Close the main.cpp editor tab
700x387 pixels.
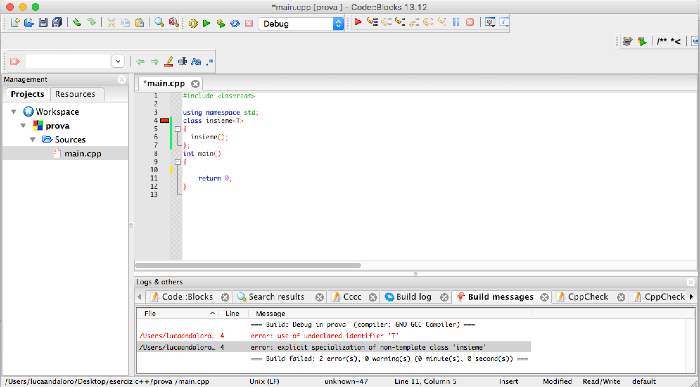tap(195, 83)
